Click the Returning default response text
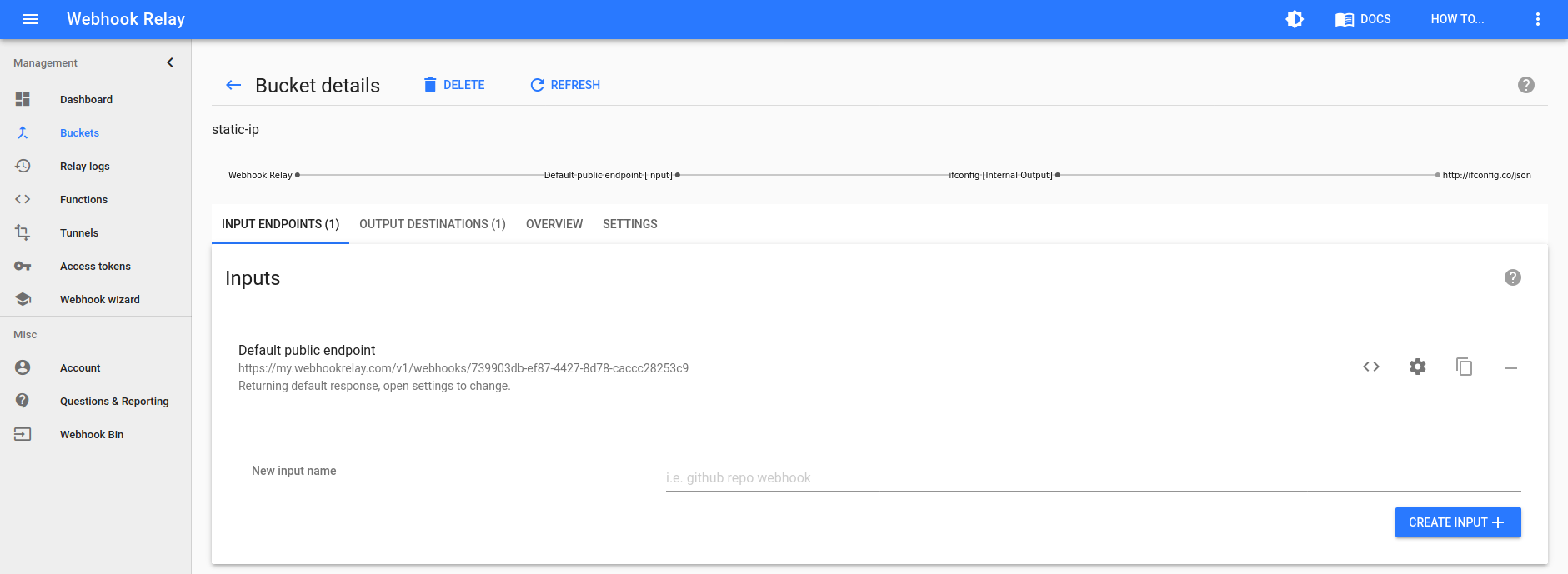Image resolution: width=1568 pixels, height=574 pixels. [x=374, y=386]
